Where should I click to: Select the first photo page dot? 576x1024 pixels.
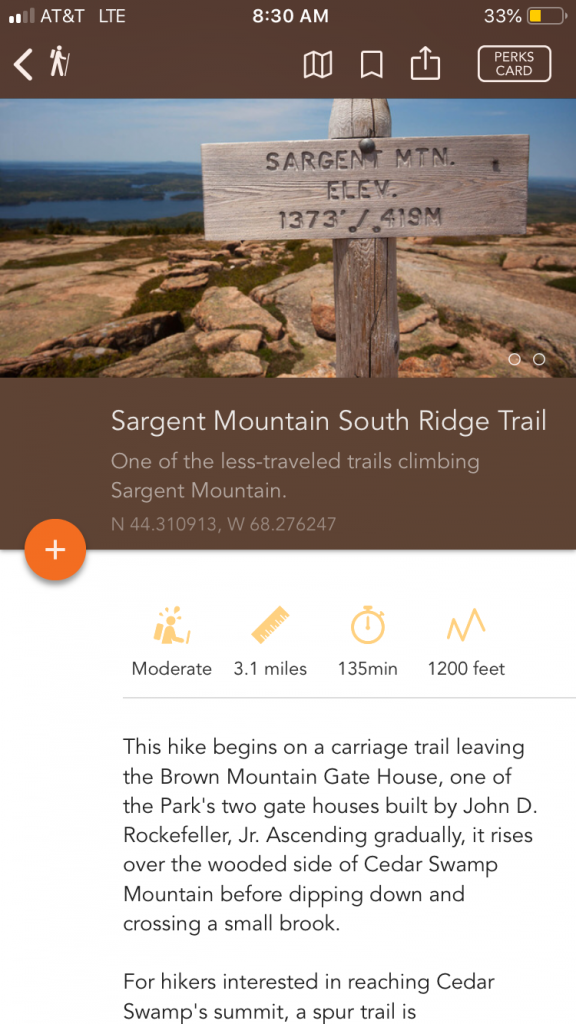515,359
